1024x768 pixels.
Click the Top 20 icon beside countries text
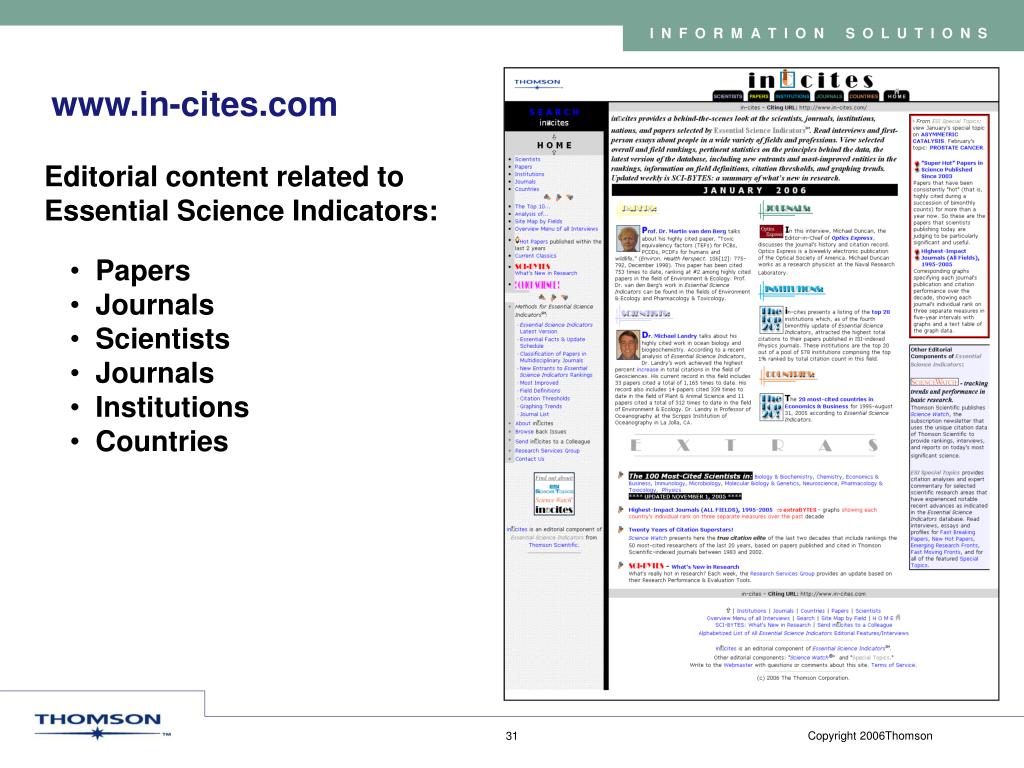[771, 406]
